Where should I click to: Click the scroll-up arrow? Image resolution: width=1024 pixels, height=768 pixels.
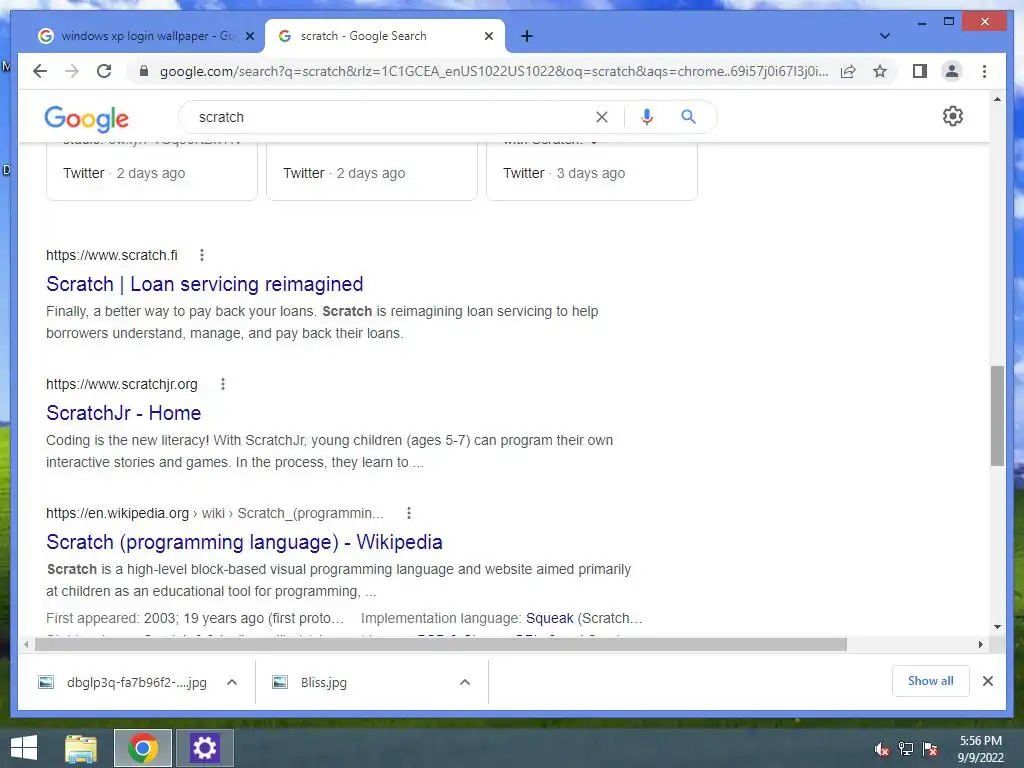(997, 99)
